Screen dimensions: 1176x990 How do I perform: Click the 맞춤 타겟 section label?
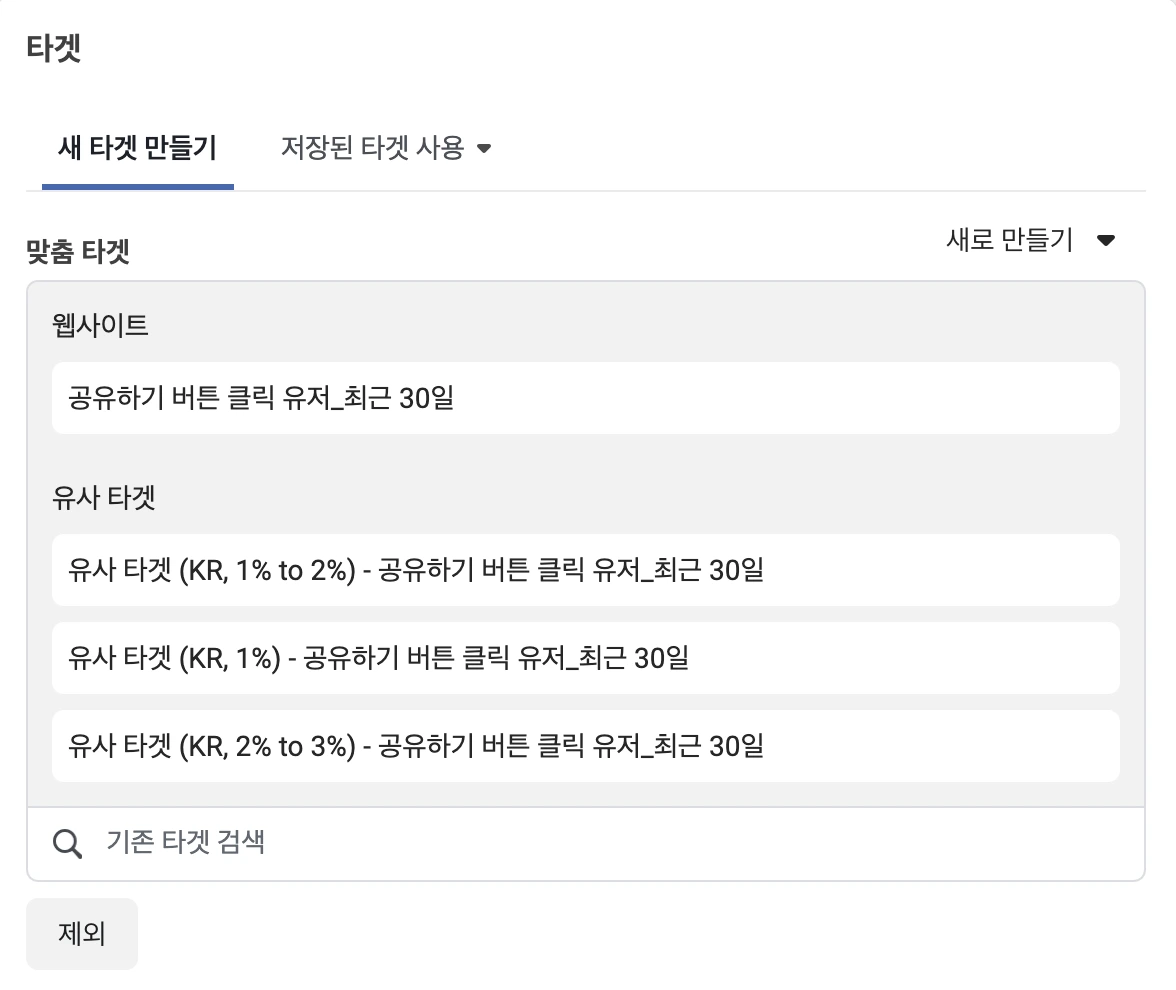pos(78,250)
